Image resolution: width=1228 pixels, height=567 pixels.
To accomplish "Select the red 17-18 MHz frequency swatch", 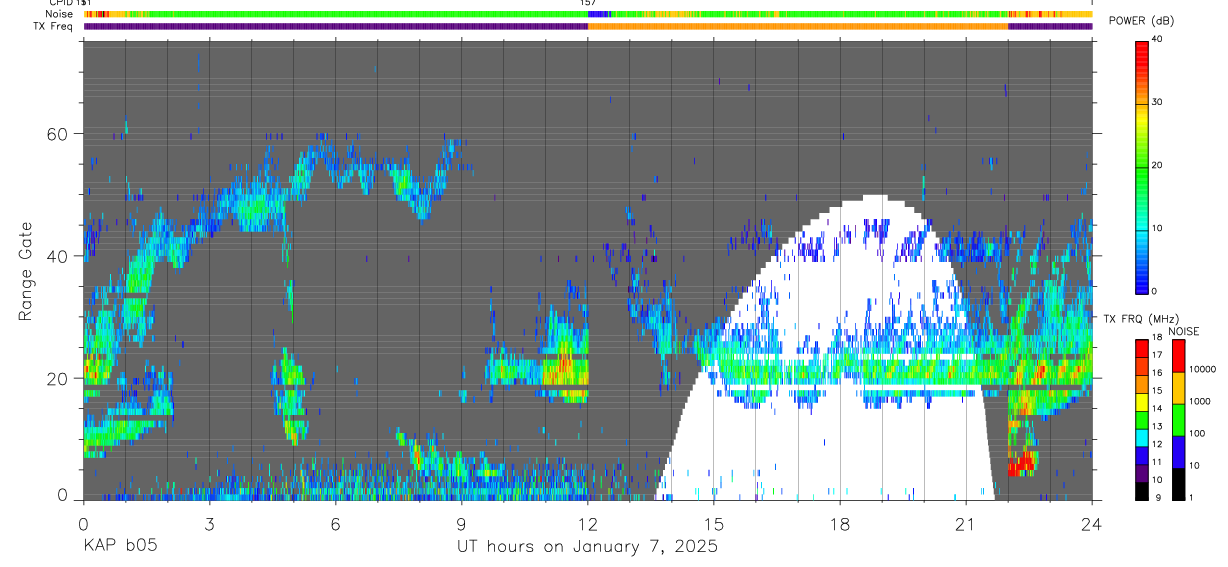I will pos(1141,348).
